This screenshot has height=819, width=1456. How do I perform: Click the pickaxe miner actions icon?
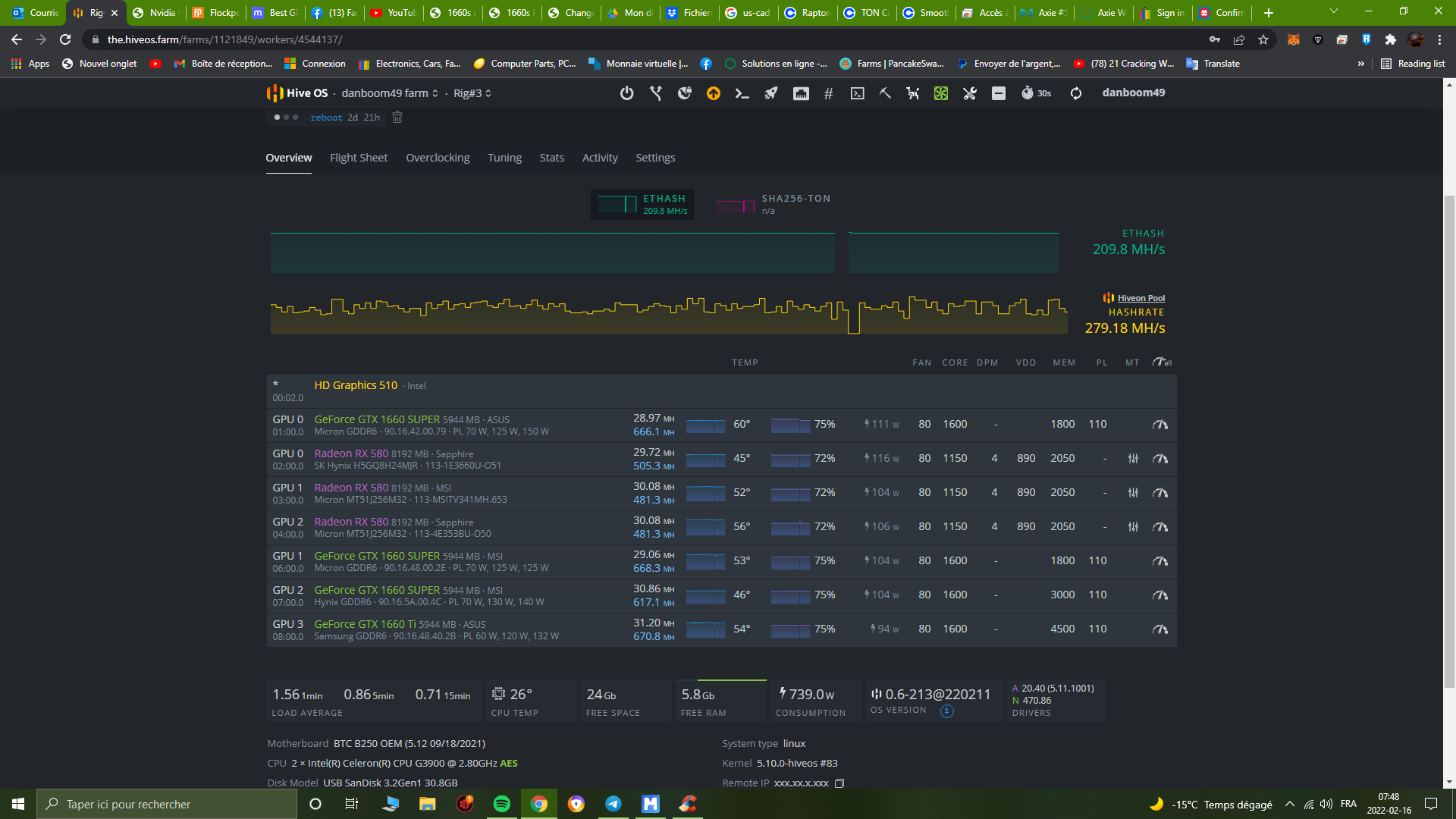click(885, 93)
